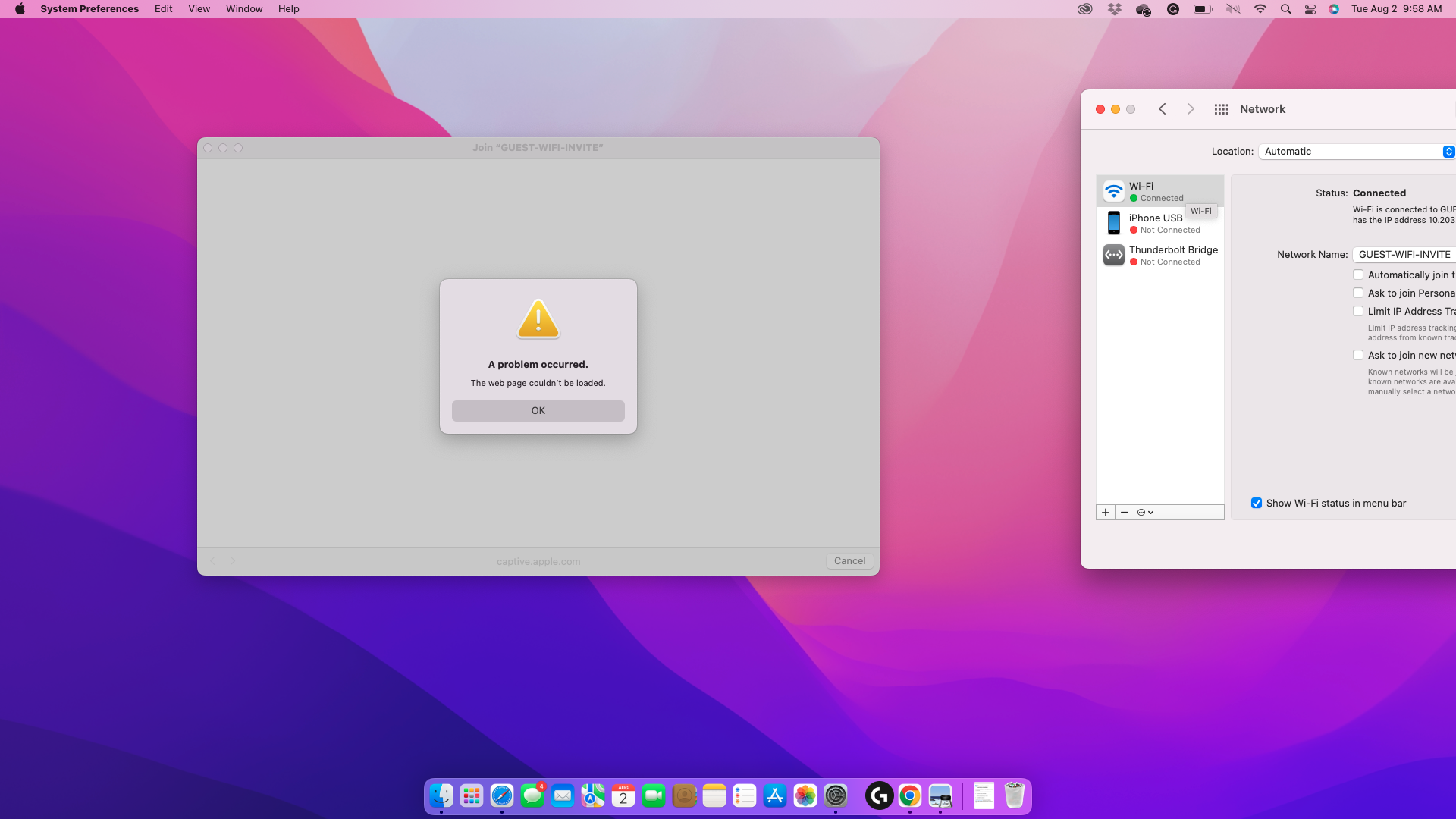Remove network service with minus button
1456x819 pixels.
tap(1125, 513)
